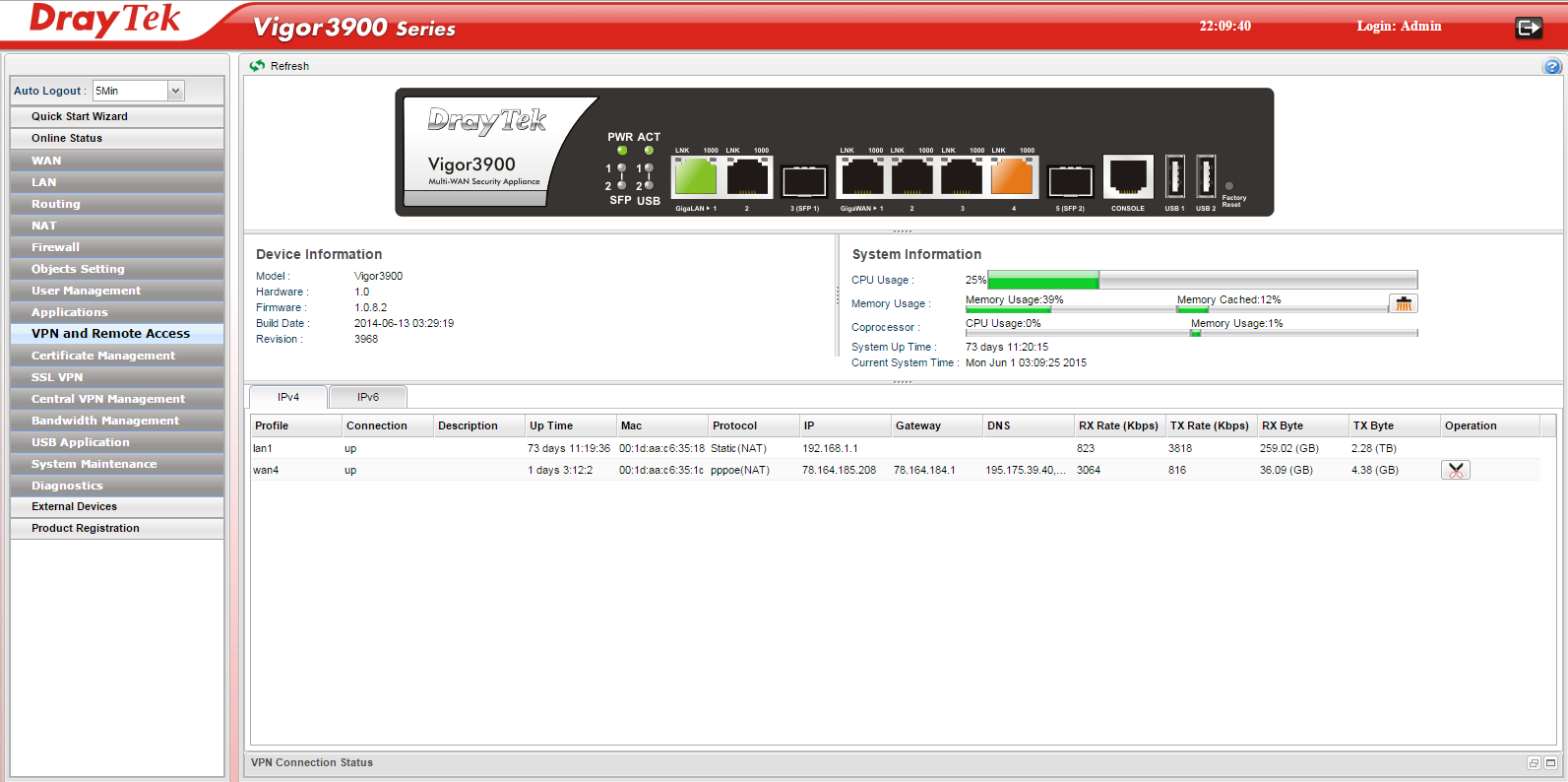The height and width of the screenshot is (782, 1568).
Task: Open the Auto Logout dropdown
Action: click(175, 91)
